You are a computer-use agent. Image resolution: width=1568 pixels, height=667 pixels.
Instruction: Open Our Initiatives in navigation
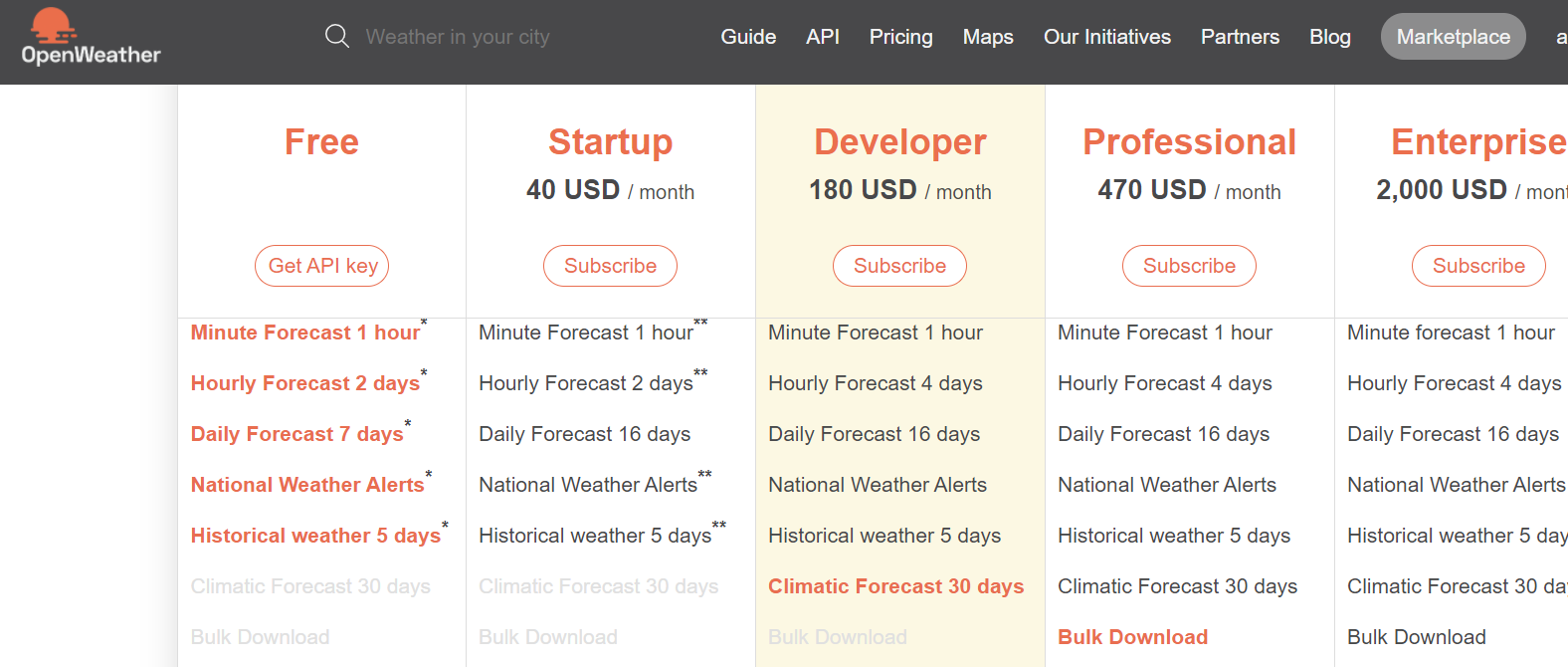coord(1106,37)
